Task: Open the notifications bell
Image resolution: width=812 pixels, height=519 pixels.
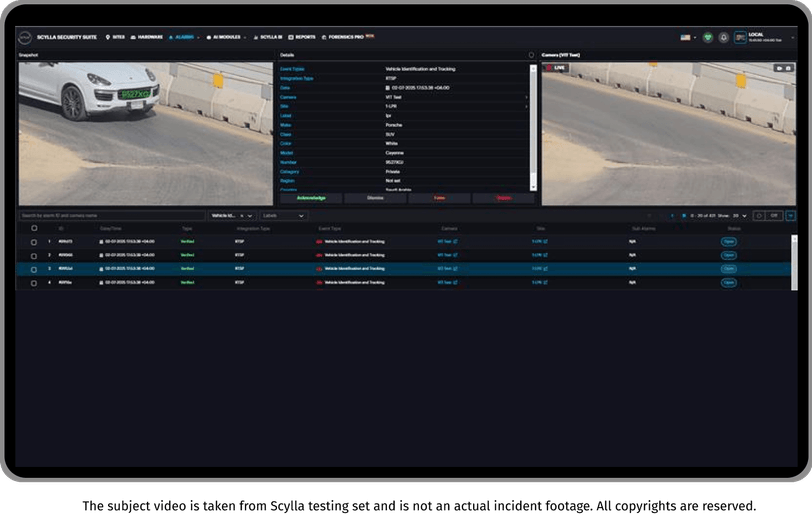Action: 724,37
